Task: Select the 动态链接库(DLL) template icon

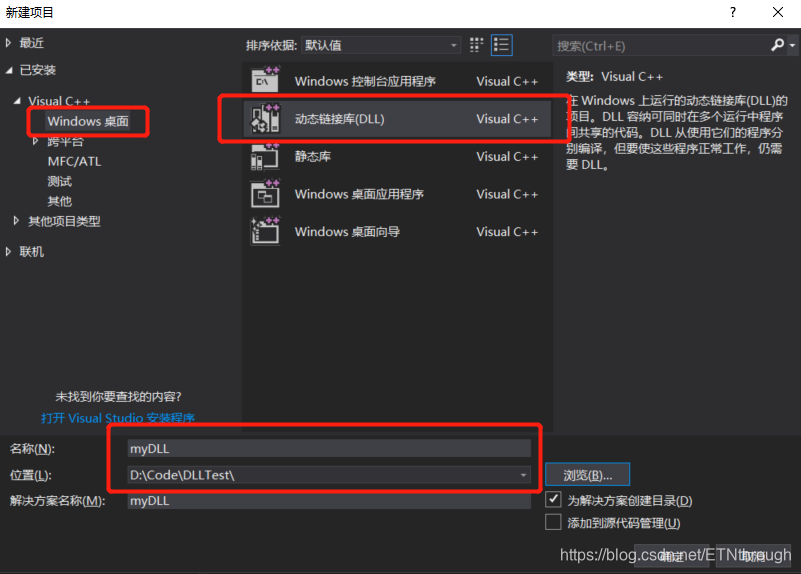Action: tap(265, 118)
